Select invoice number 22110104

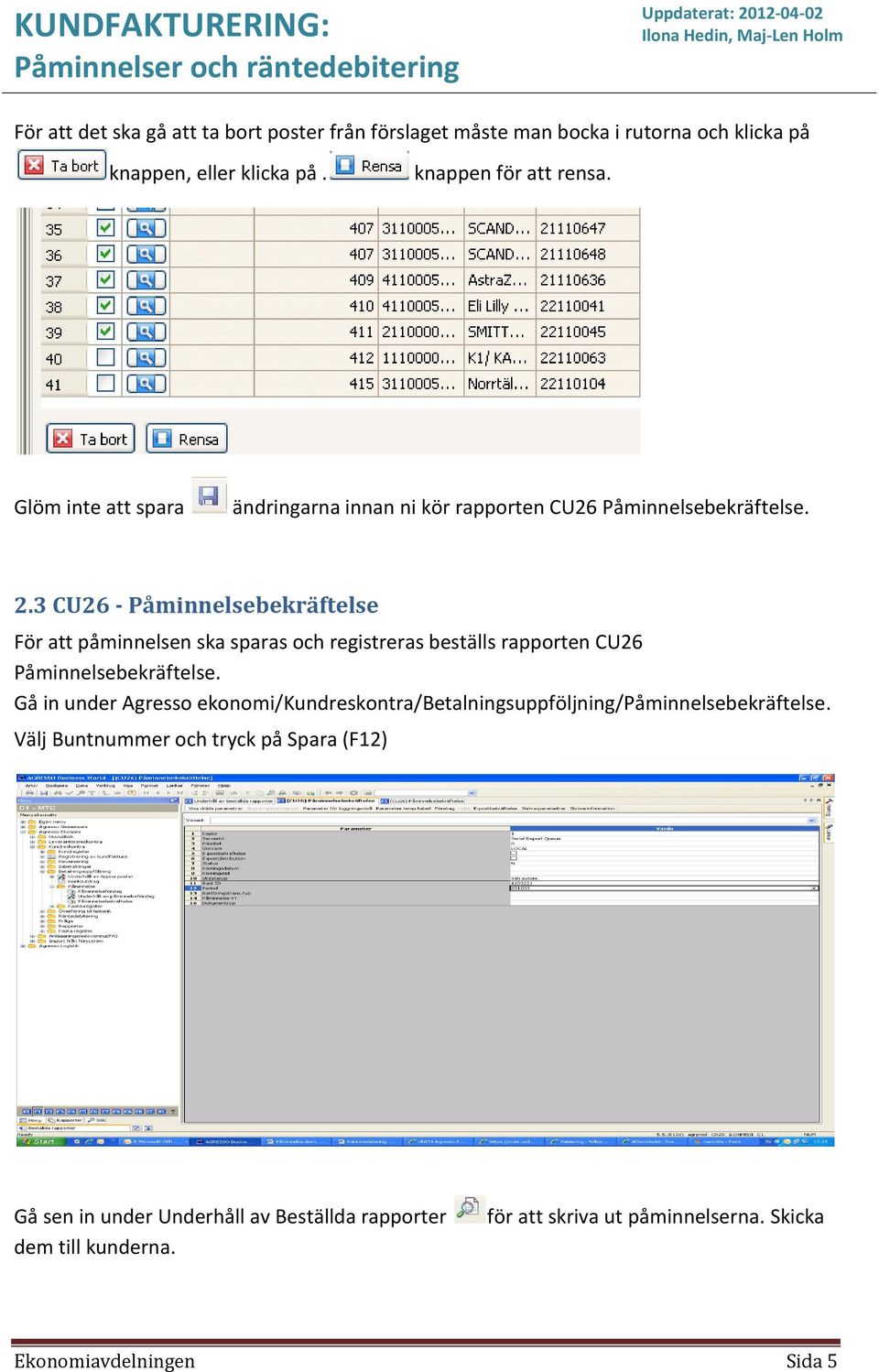[x=573, y=384]
